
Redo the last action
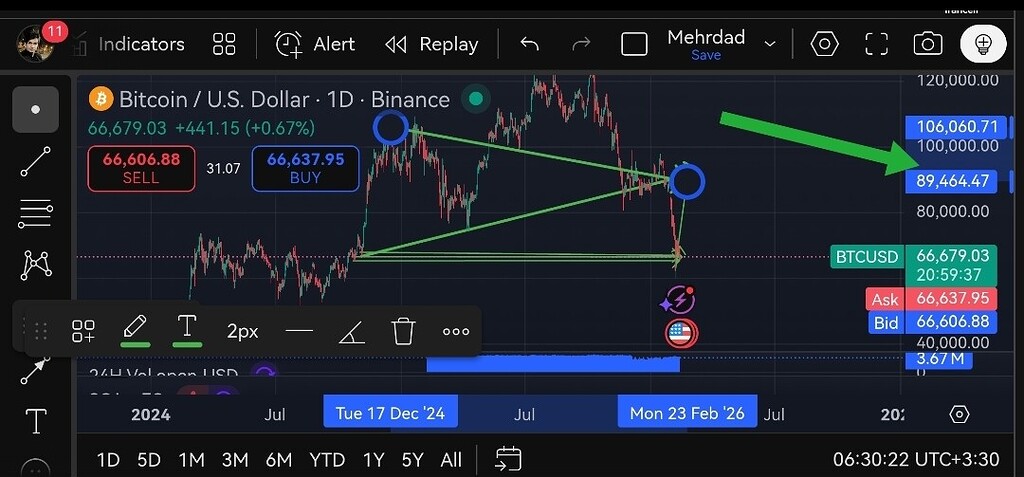[581, 44]
